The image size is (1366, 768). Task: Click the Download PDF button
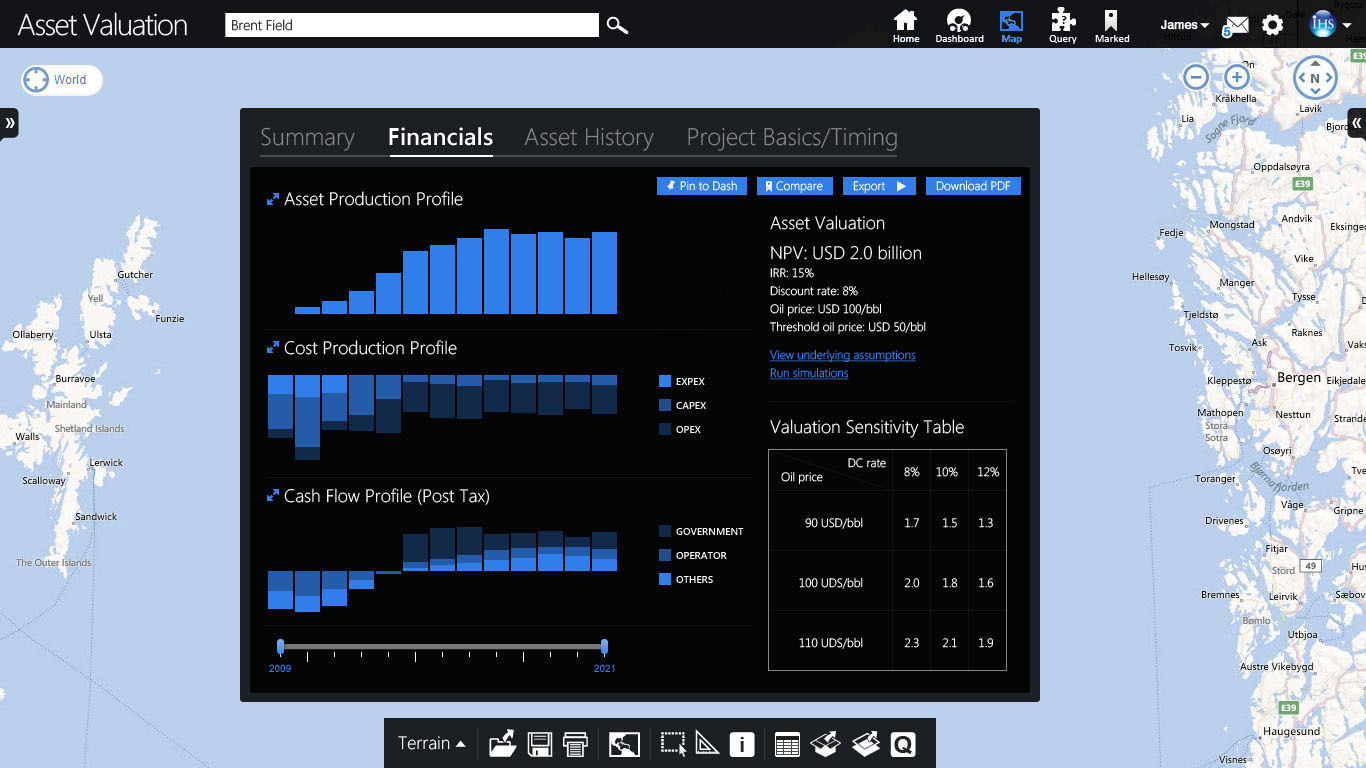coord(972,186)
